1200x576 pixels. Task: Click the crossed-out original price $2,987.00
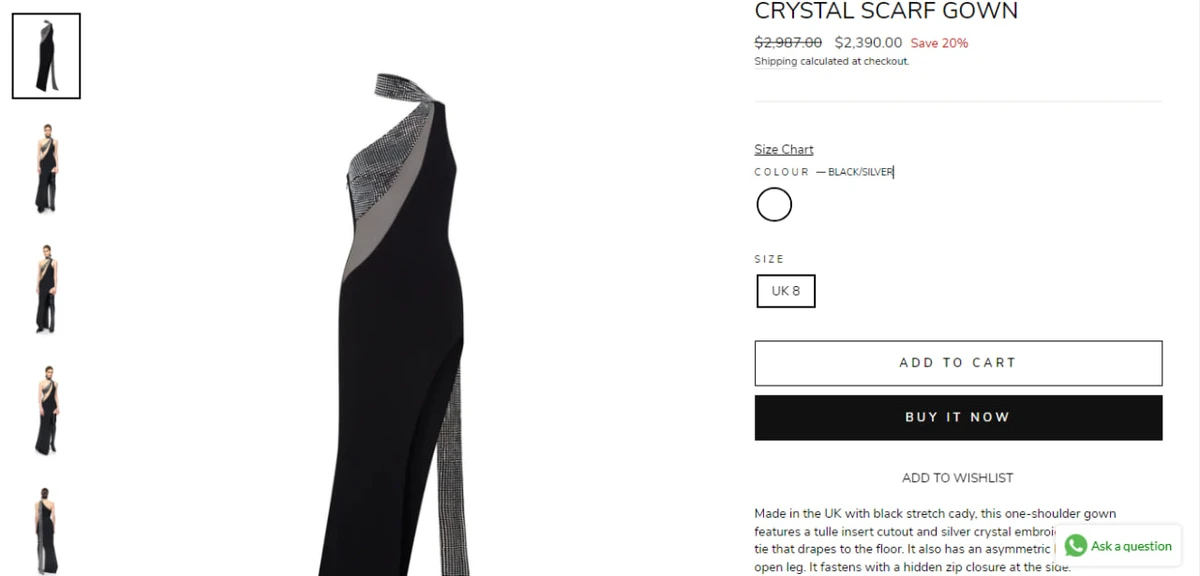pyautogui.click(x=788, y=42)
